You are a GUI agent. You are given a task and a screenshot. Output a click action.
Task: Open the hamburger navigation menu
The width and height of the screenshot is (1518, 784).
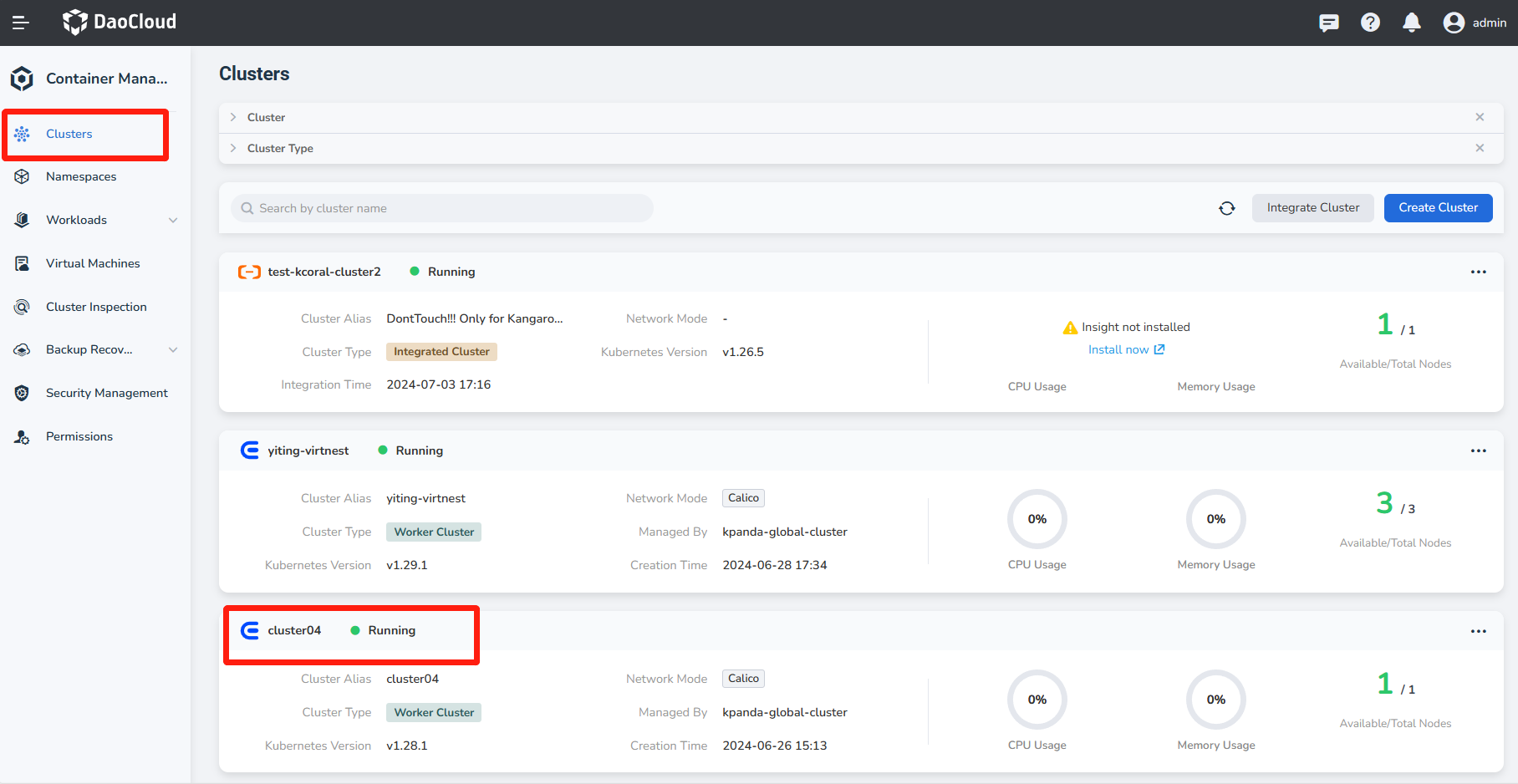point(21,23)
